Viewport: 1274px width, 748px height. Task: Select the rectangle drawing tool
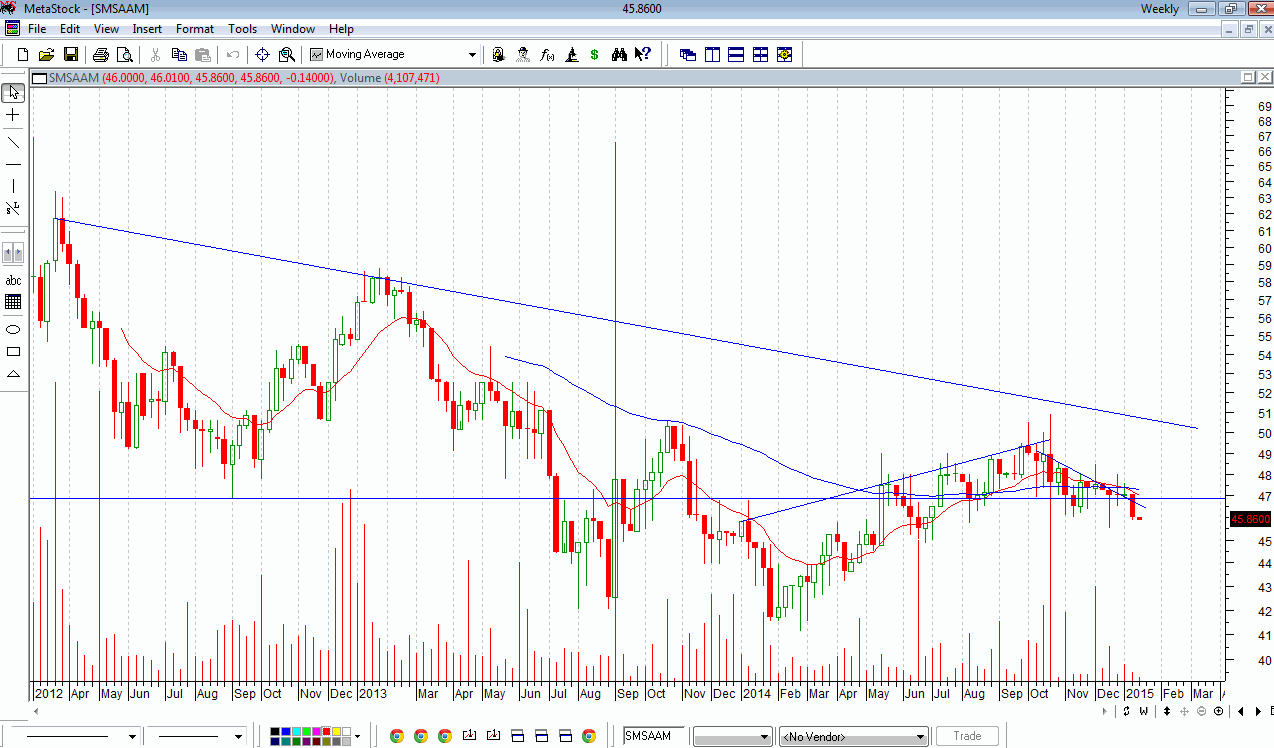[x=13, y=351]
